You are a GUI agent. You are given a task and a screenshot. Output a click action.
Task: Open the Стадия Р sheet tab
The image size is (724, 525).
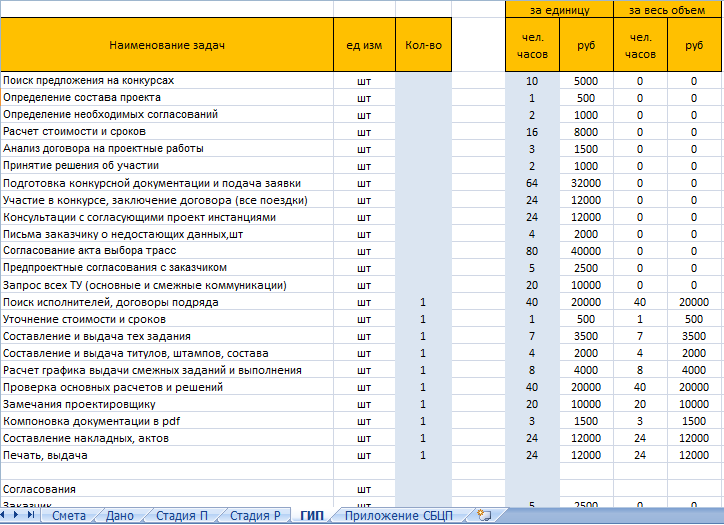click(255, 515)
